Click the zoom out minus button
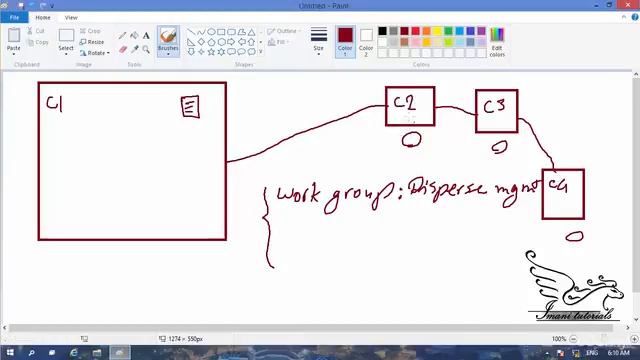Viewport: 640px width, 360px height. tap(573, 339)
